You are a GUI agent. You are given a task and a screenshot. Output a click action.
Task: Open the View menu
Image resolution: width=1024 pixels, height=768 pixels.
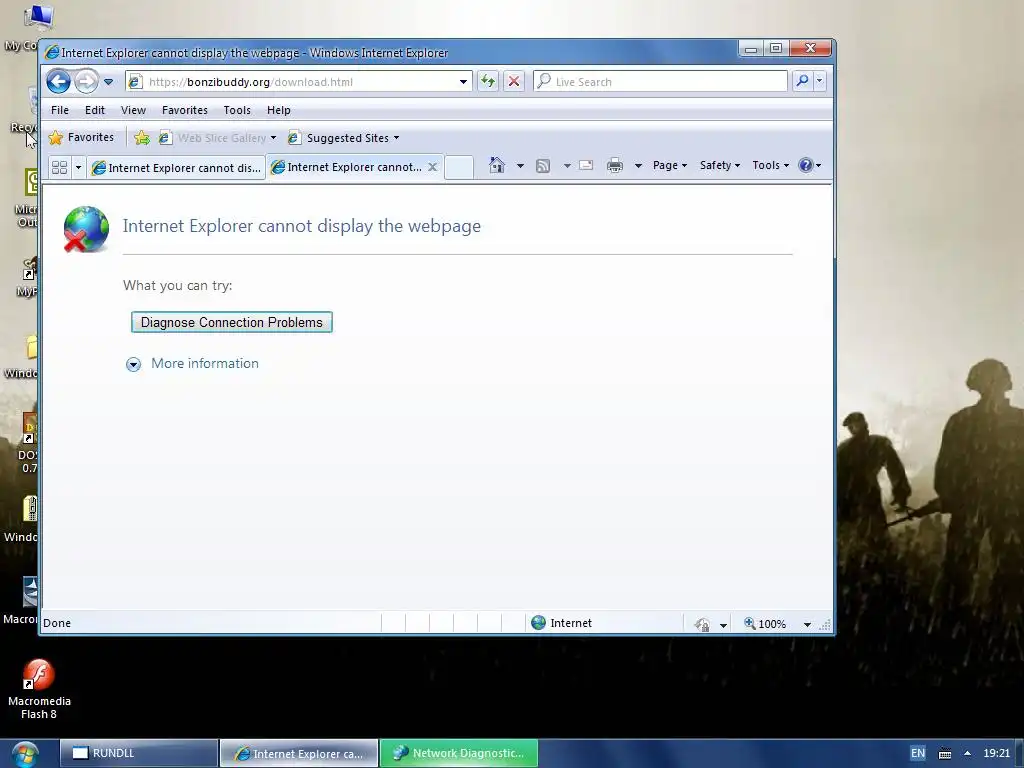click(133, 110)
